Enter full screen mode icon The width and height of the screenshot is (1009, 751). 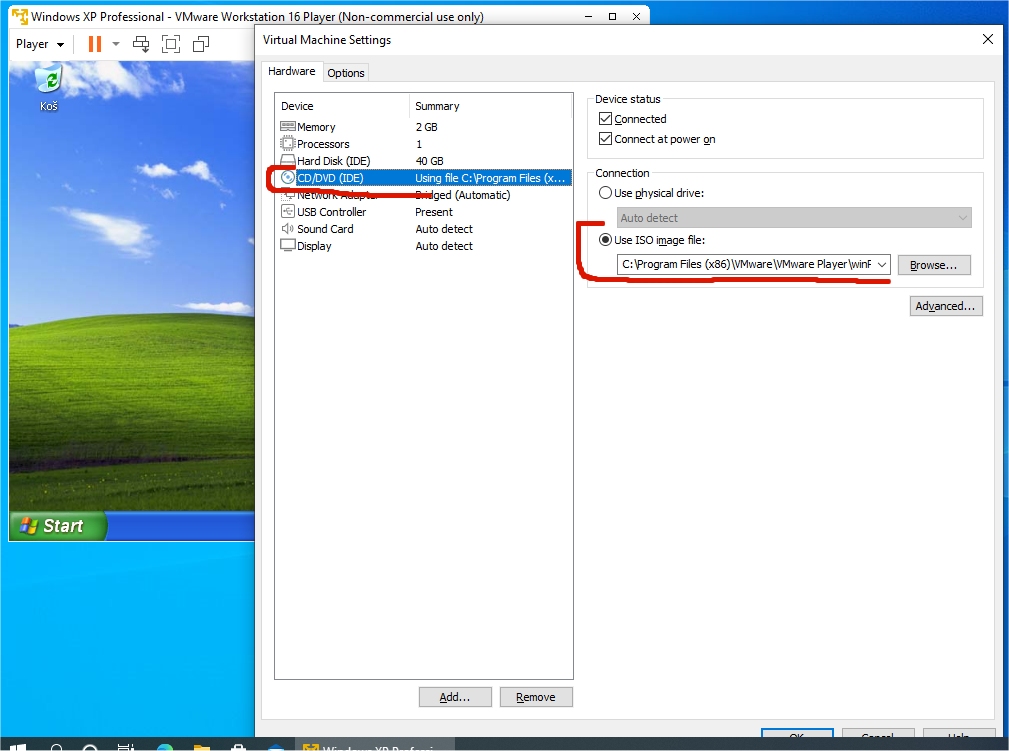pyautogui.click(x=171, y=44)
